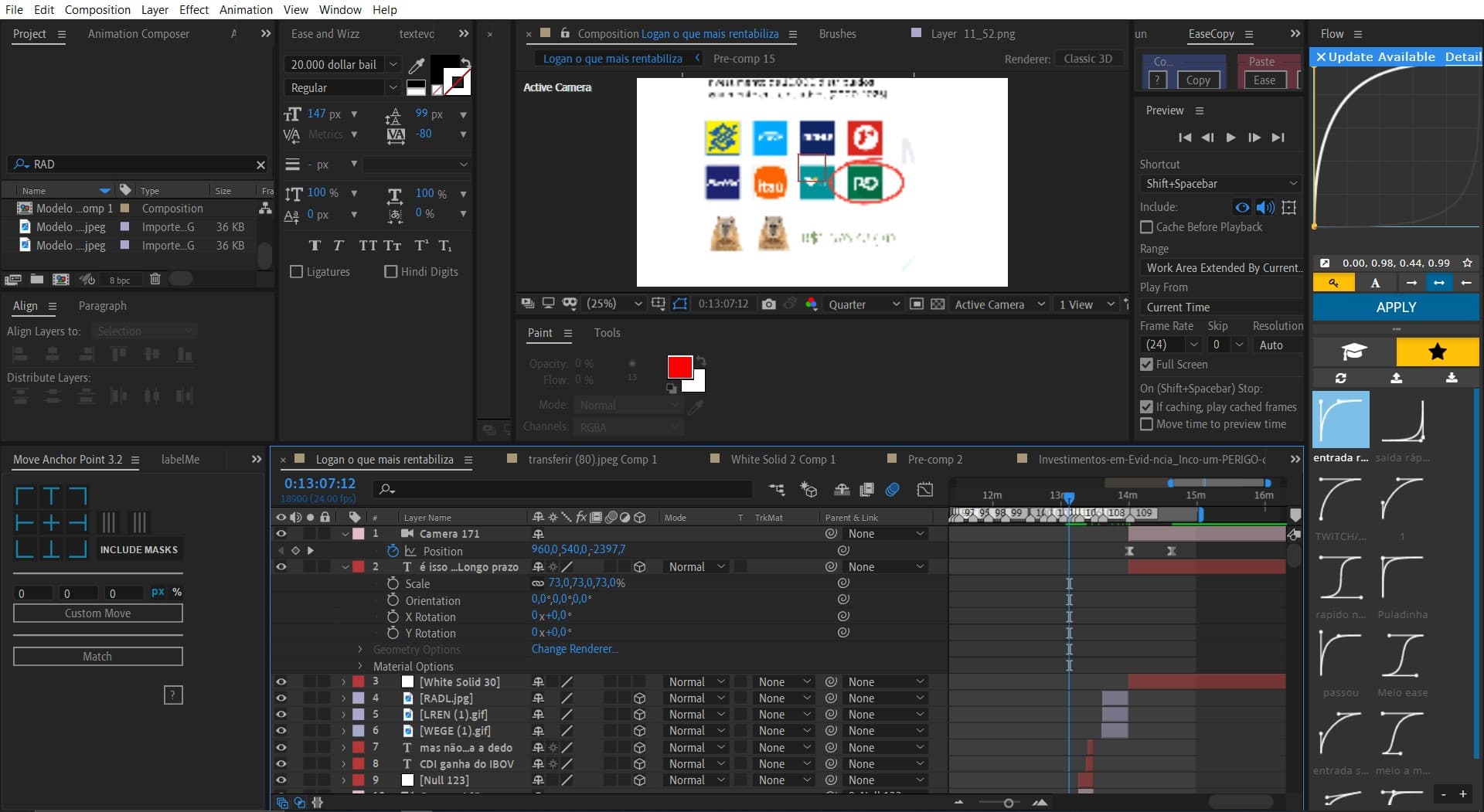Click the Copy button in EaseCopy
The height and width of the screenshot is (812, 1484).
coord(1198,80)
